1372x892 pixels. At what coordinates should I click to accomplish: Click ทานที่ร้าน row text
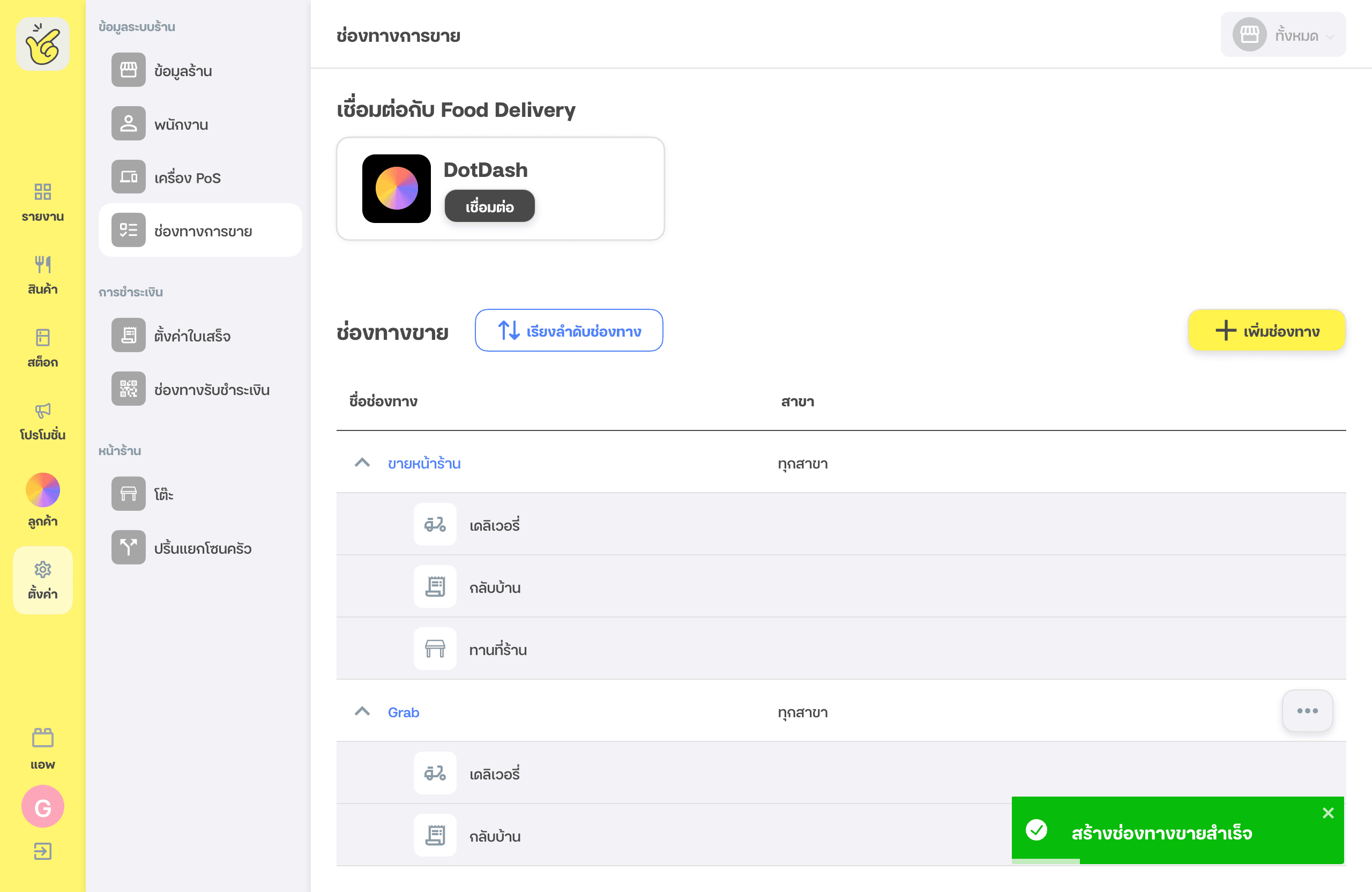[498, 649]
